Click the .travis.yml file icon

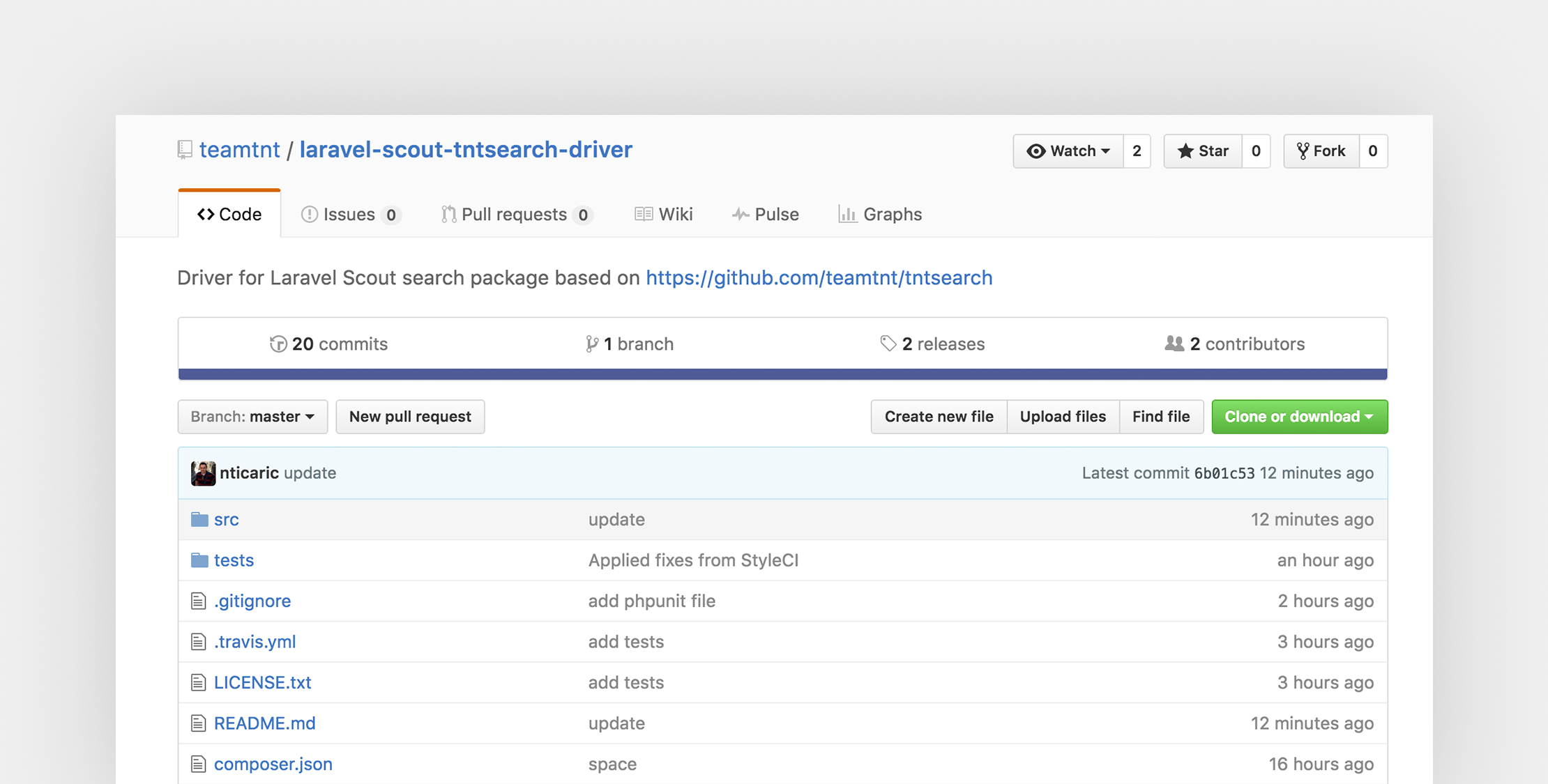199,642
